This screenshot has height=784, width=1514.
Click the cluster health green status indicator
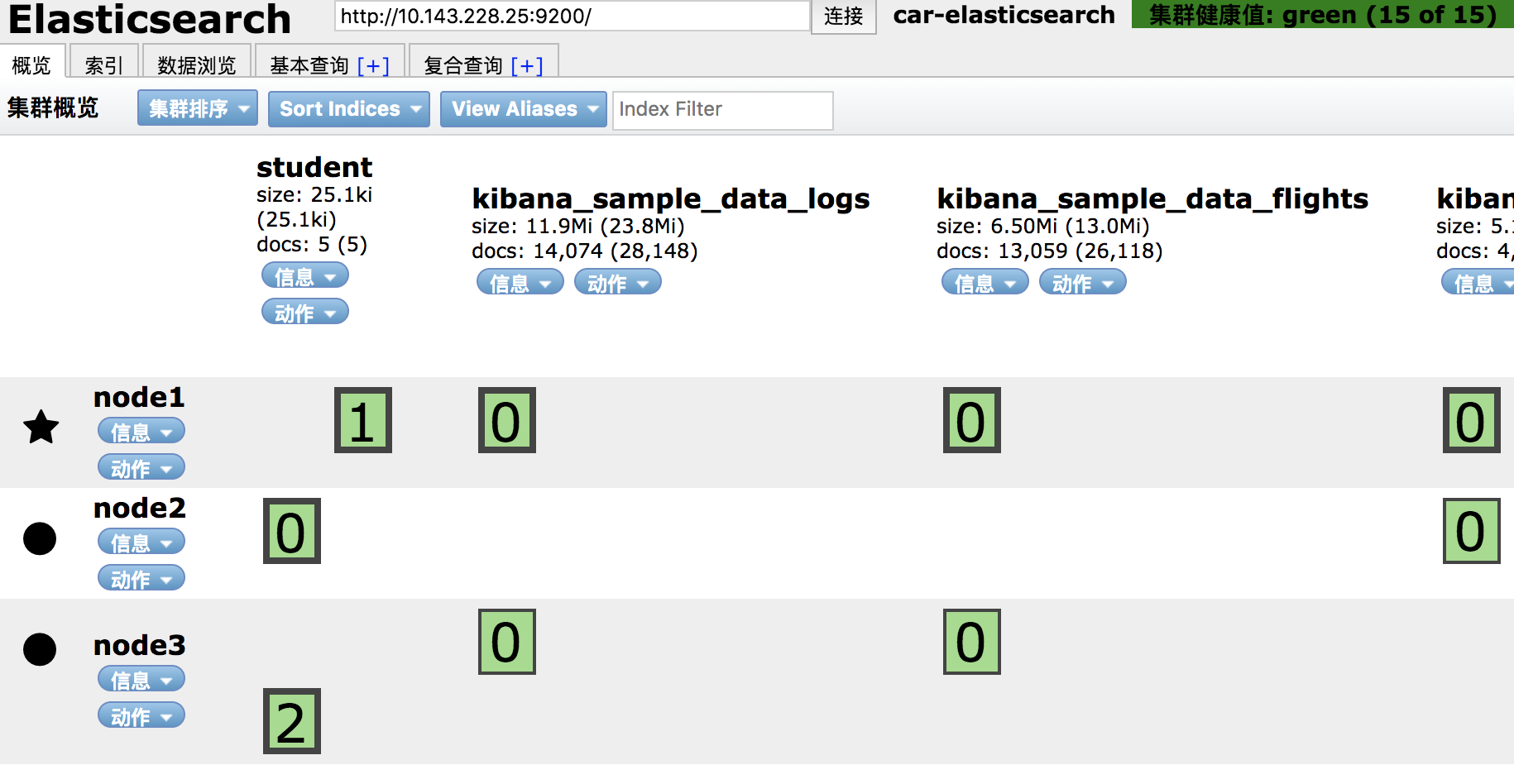(1323, 15)
